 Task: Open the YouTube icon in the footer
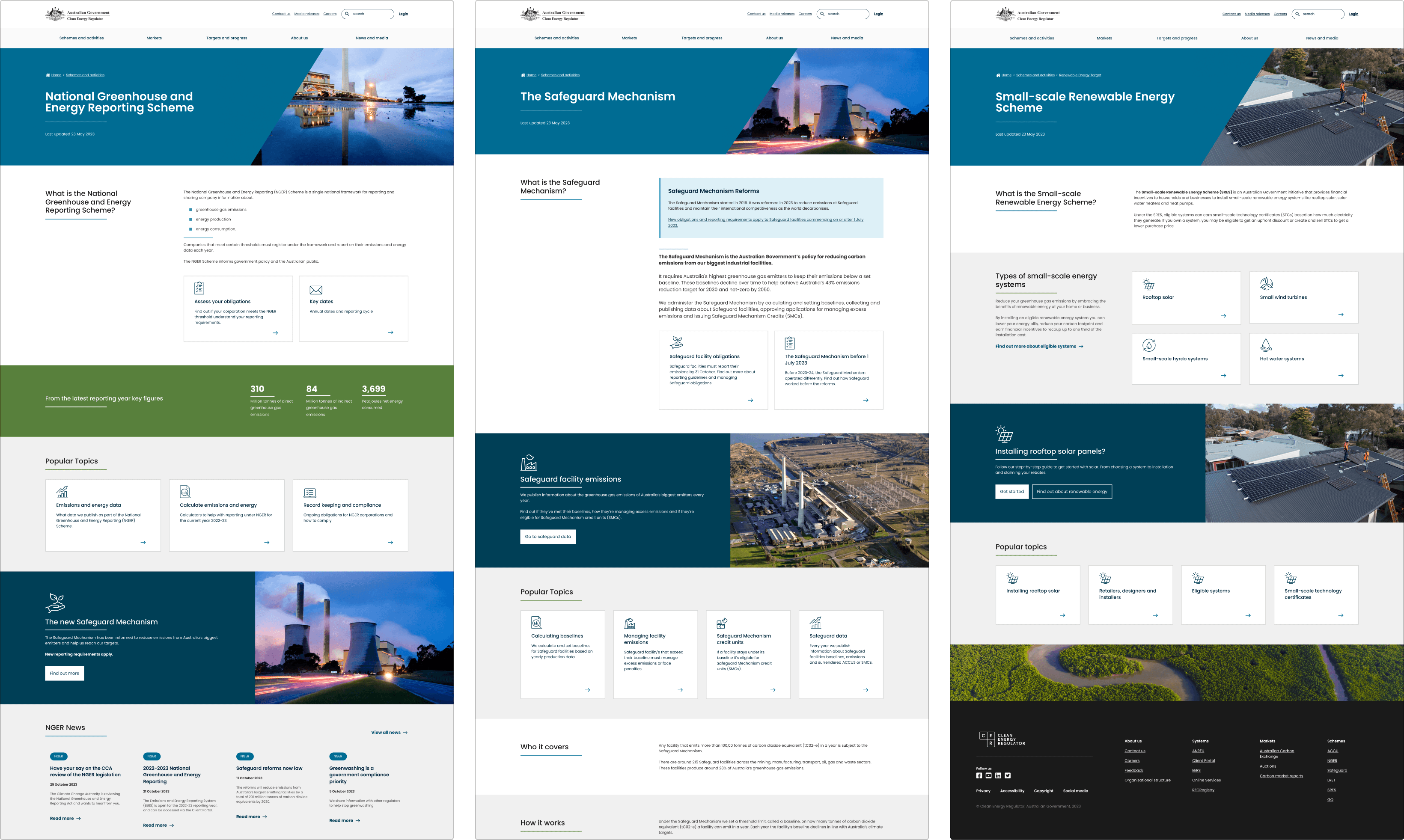[988, 775]
